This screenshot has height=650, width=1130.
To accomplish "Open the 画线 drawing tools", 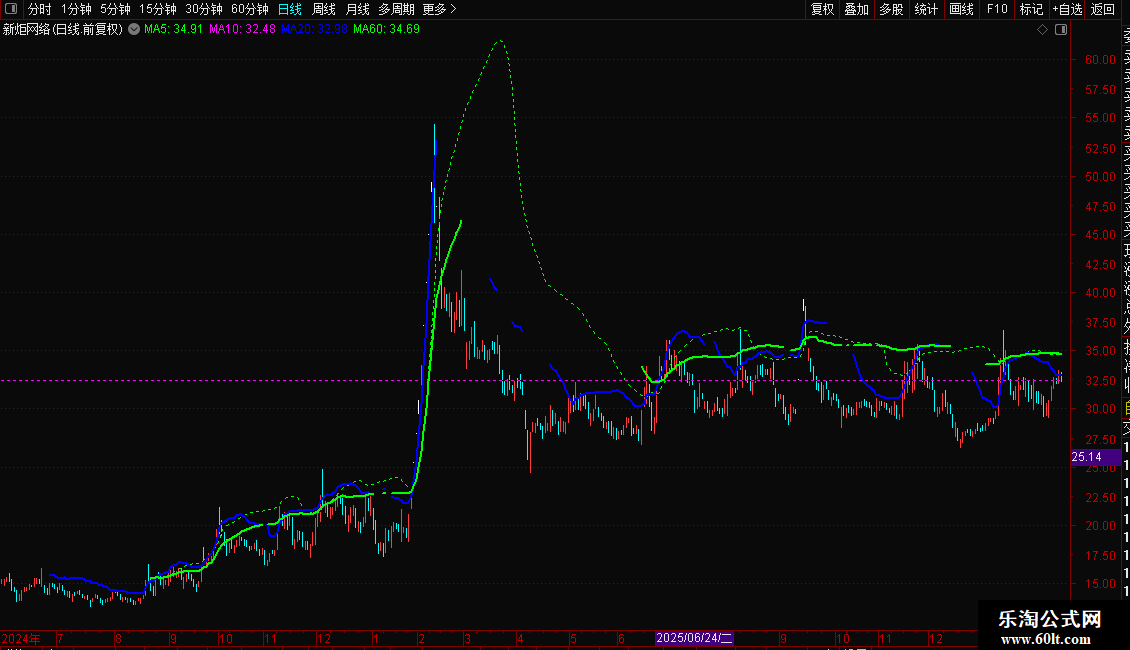I will 961,9.
